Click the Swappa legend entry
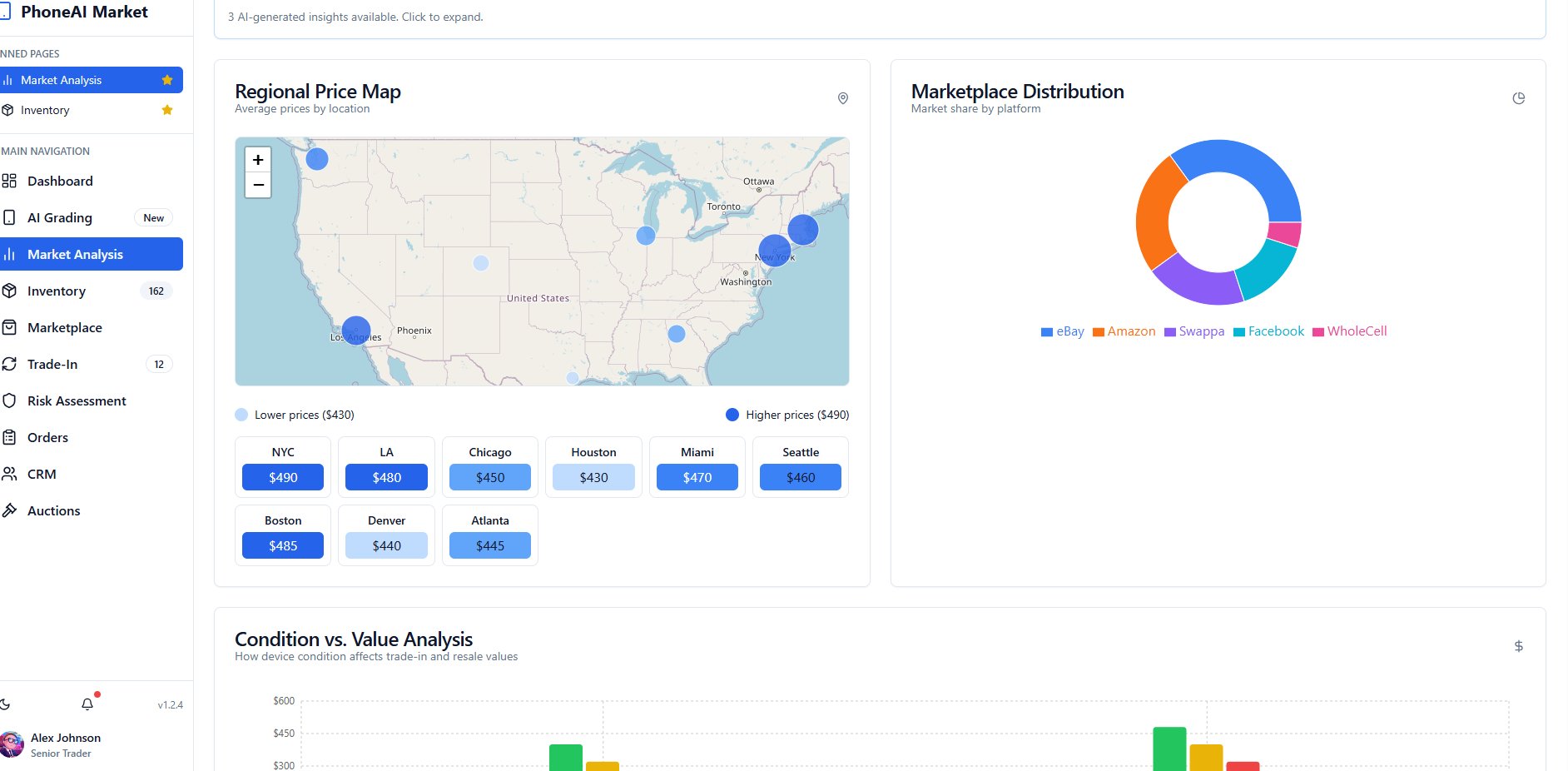 coord(1194,331)
